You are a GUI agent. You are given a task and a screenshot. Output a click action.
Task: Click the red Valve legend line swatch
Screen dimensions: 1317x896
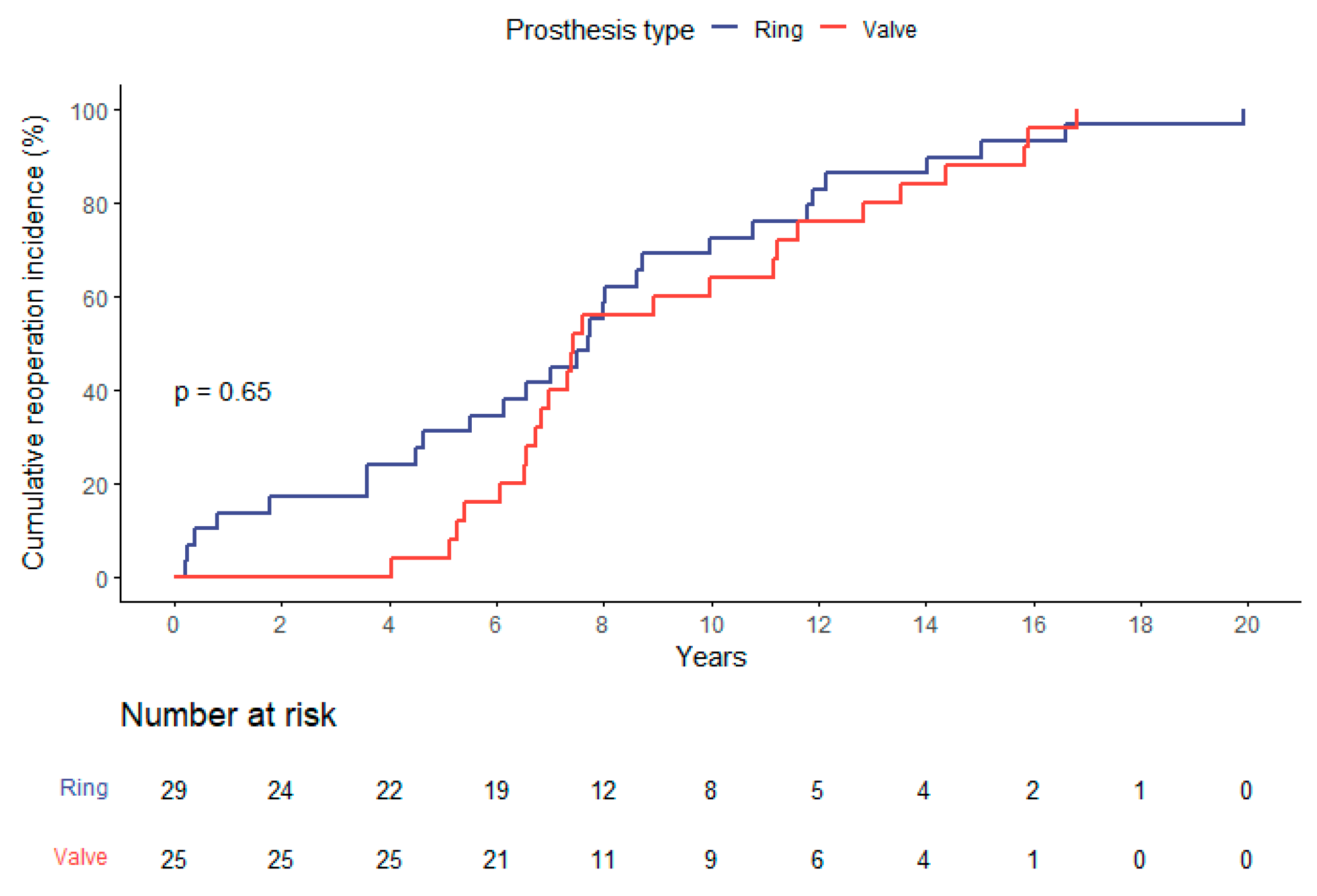click(833, 27)
